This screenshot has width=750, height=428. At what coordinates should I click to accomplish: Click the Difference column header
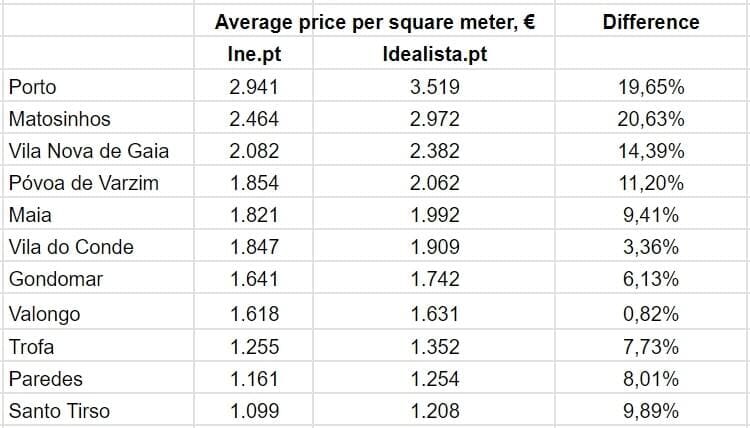click(651, 22)
